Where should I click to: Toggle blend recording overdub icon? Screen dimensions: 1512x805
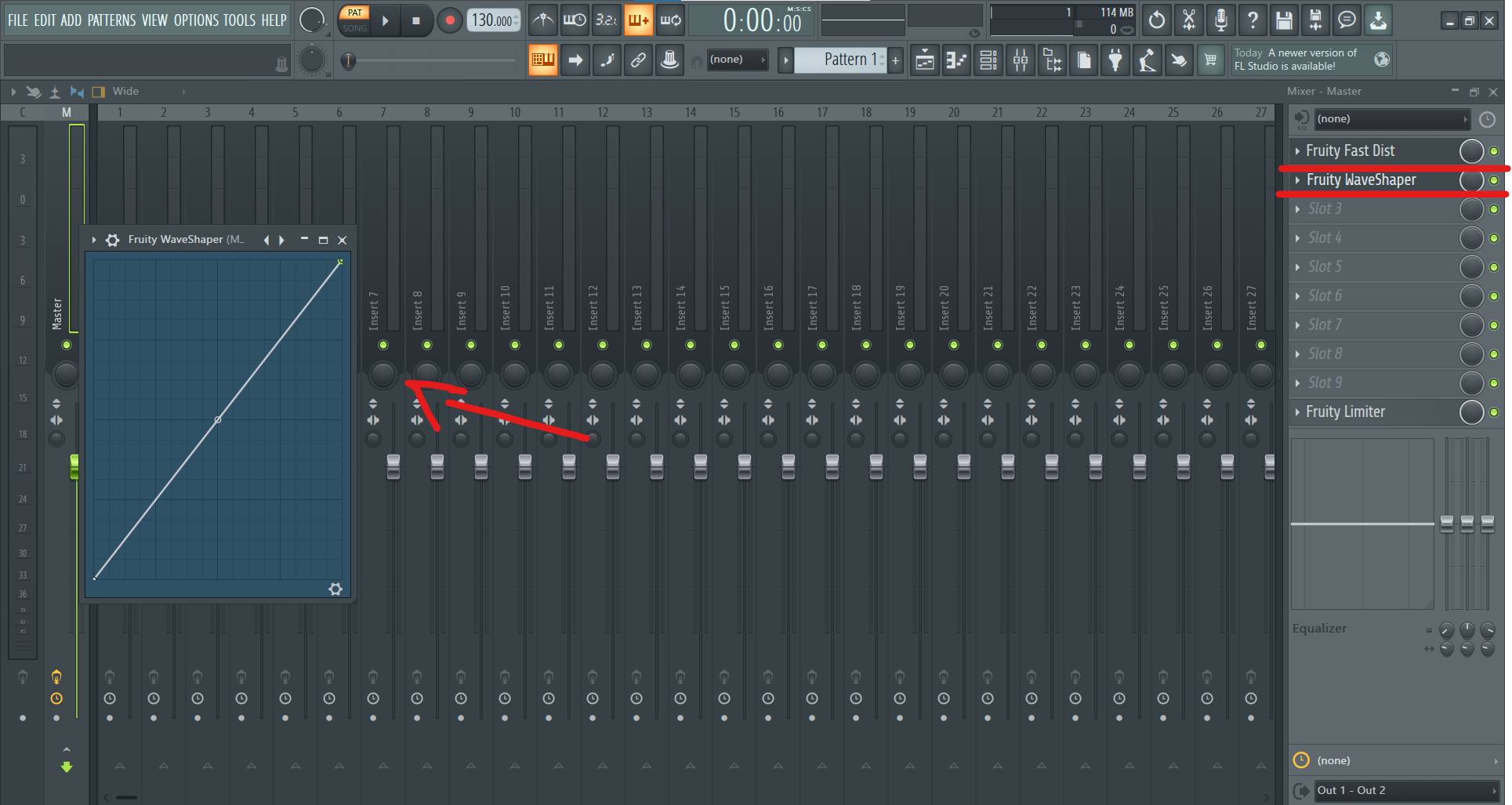click(x=638, y=20)
